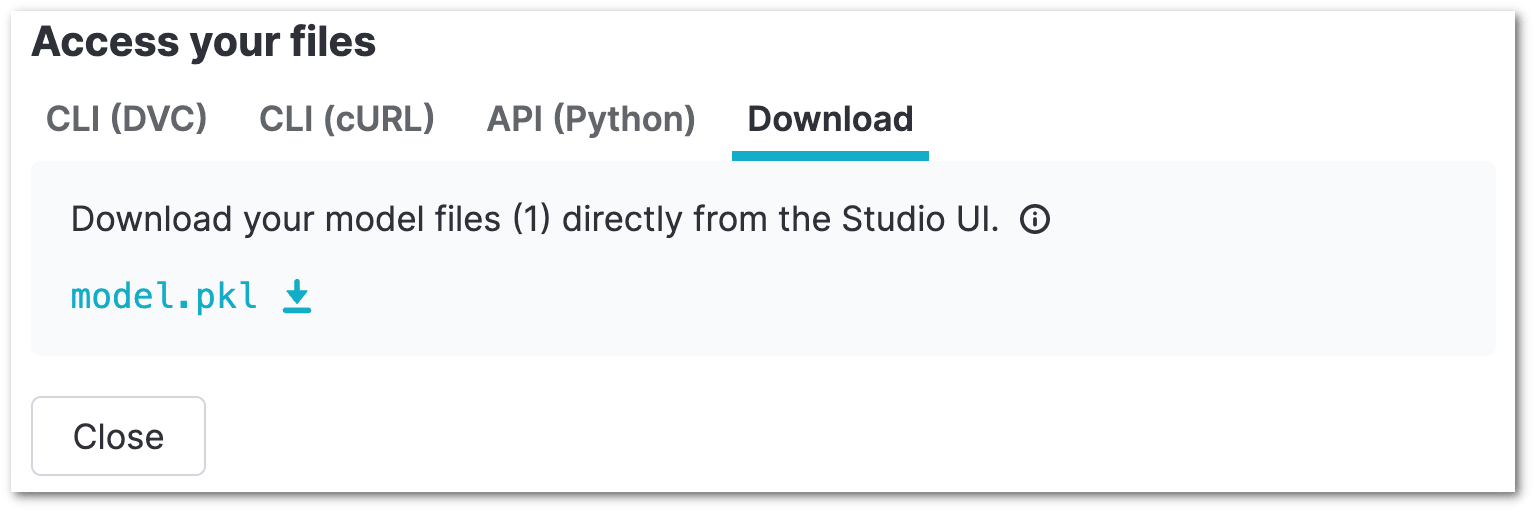Click the gray panel containing model.pkl
Screen dimensions: 1534x511
(764, 258)
